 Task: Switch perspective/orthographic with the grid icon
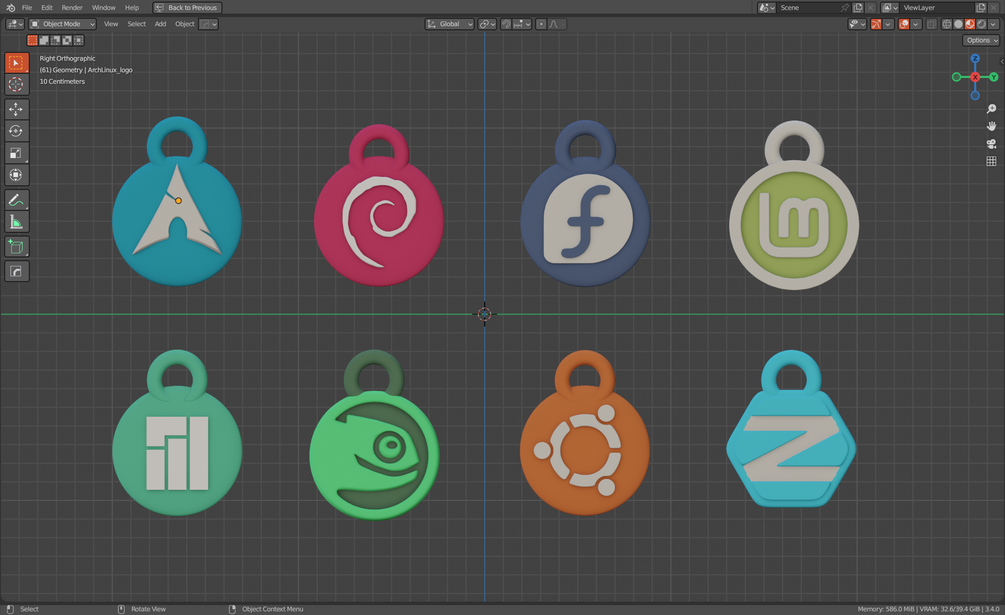[x=992, y=161]
